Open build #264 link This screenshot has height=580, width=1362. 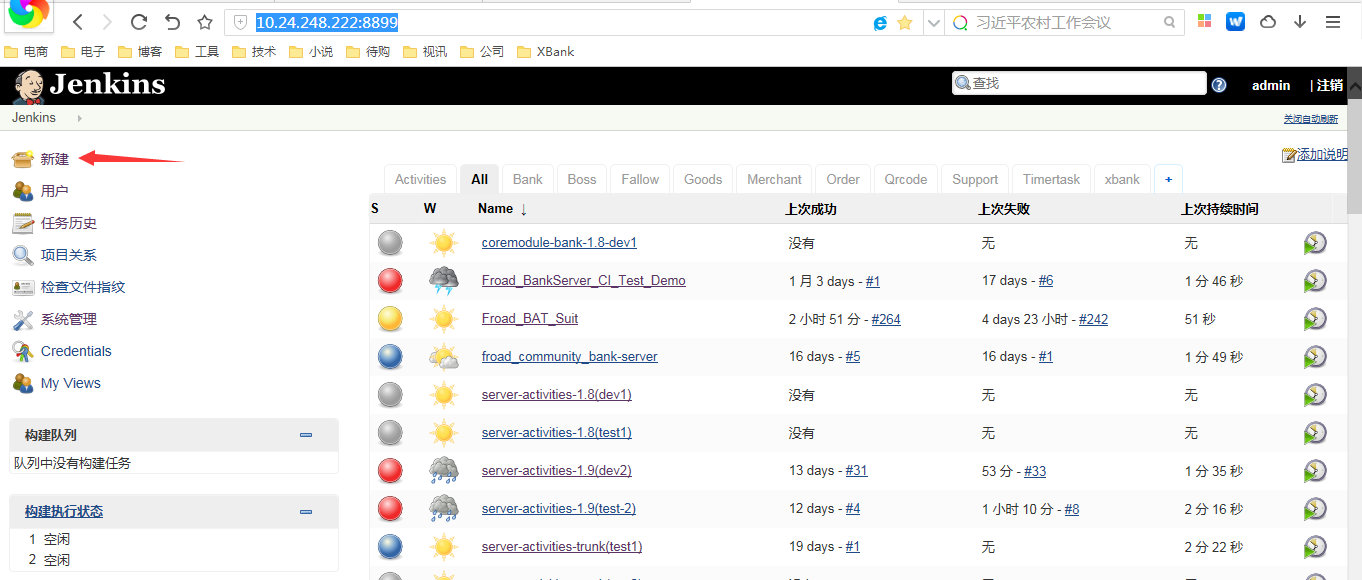pos(886,320)
